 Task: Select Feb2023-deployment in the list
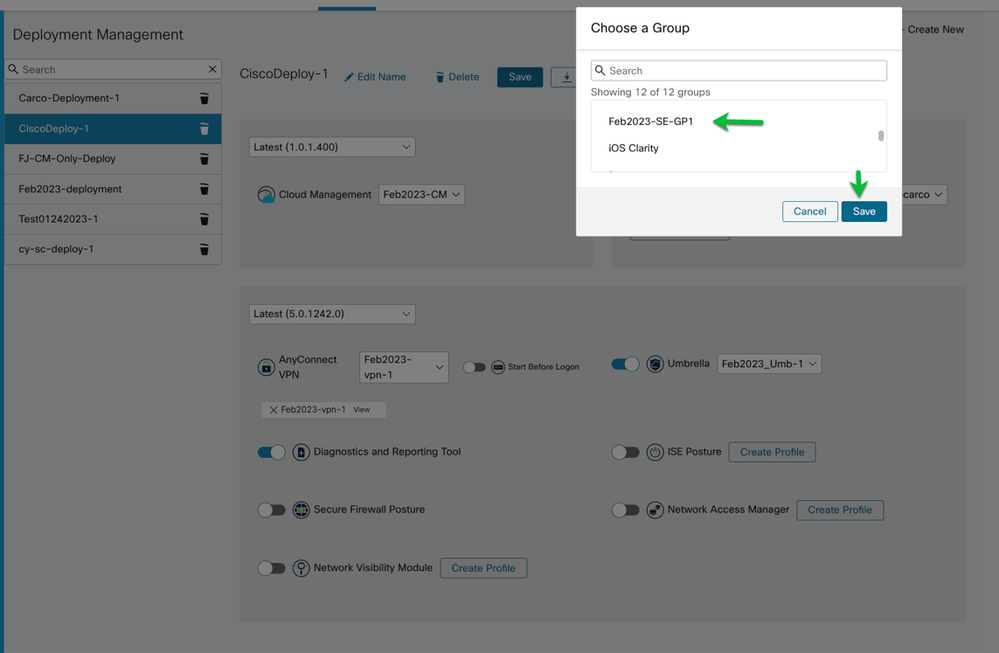(x=113, y=189)
